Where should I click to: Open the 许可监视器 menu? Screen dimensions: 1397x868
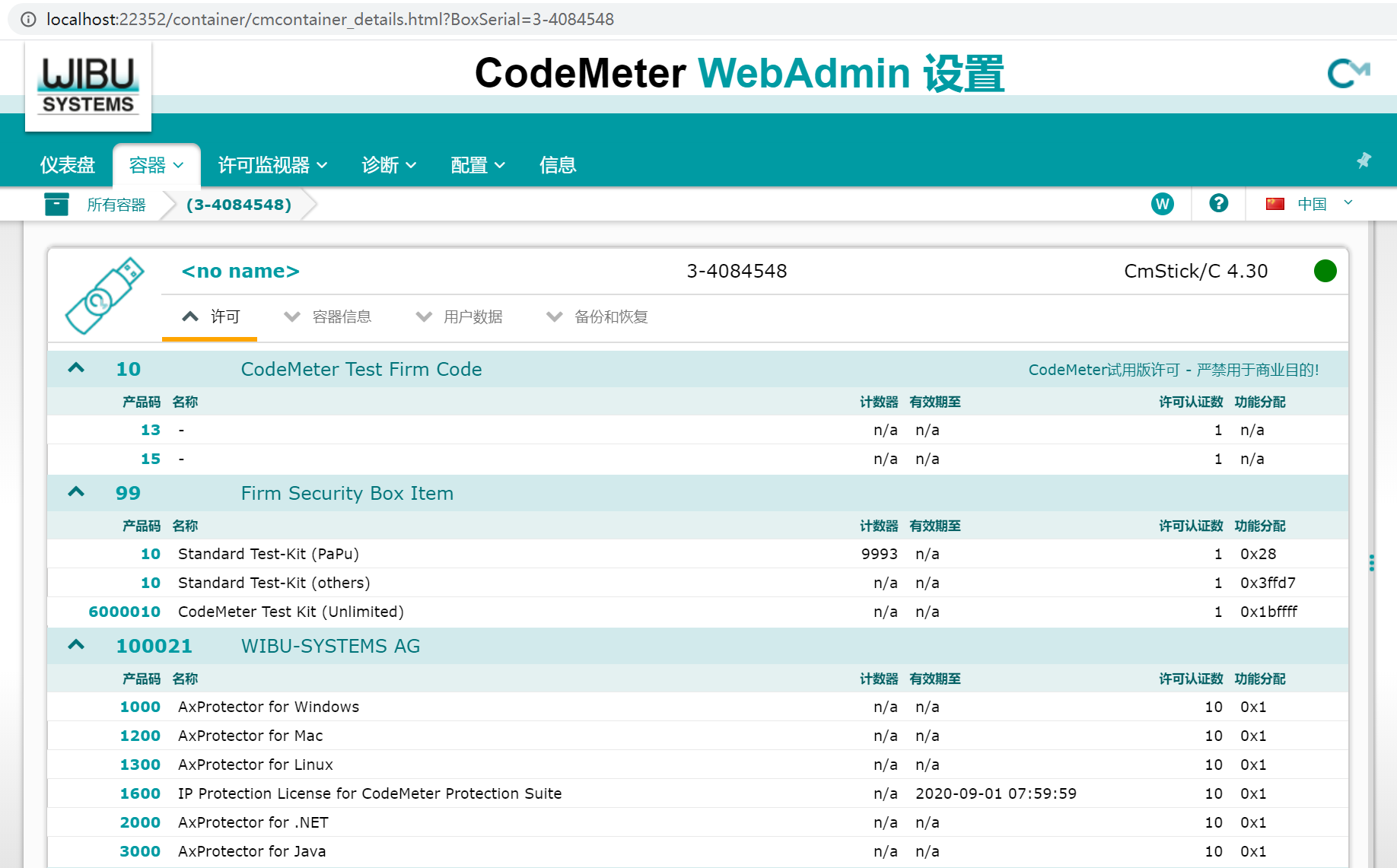click(x=272, y=165)
